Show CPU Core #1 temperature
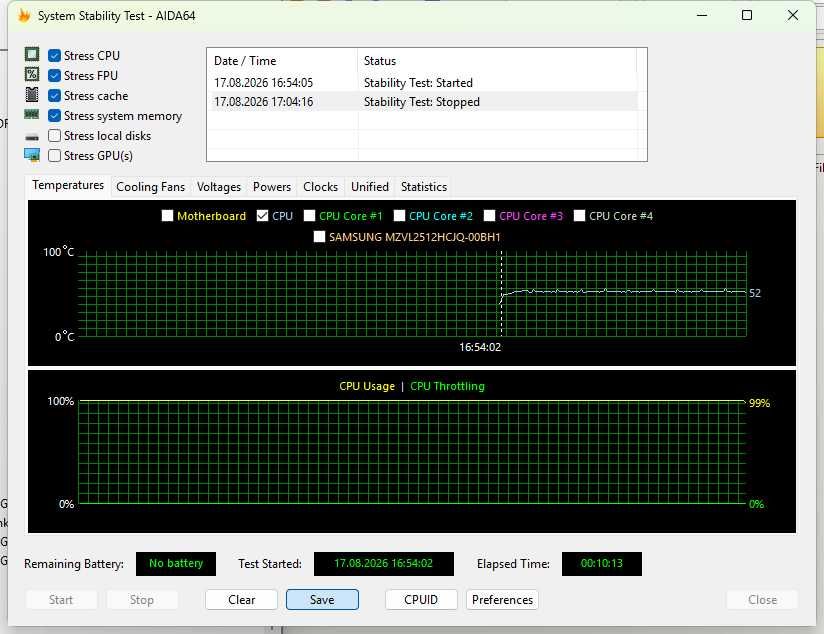This screenshot has width=824, height=634. [x=310, y=216]
